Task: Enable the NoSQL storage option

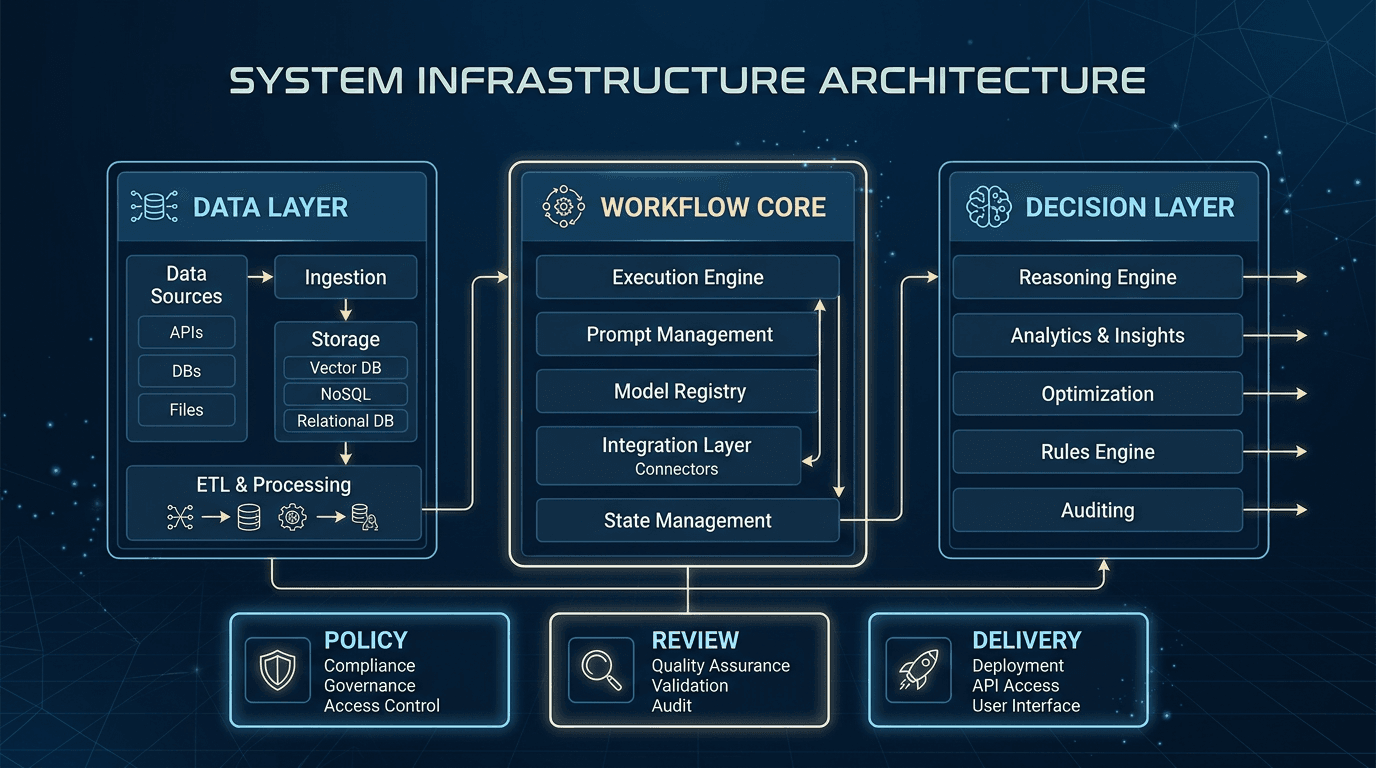Action: [344, 394]
